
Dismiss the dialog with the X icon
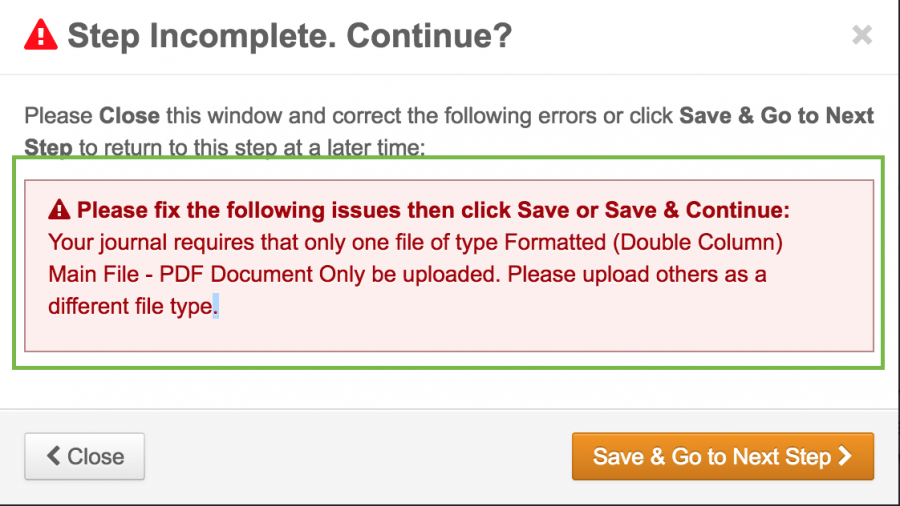[861, 36]
